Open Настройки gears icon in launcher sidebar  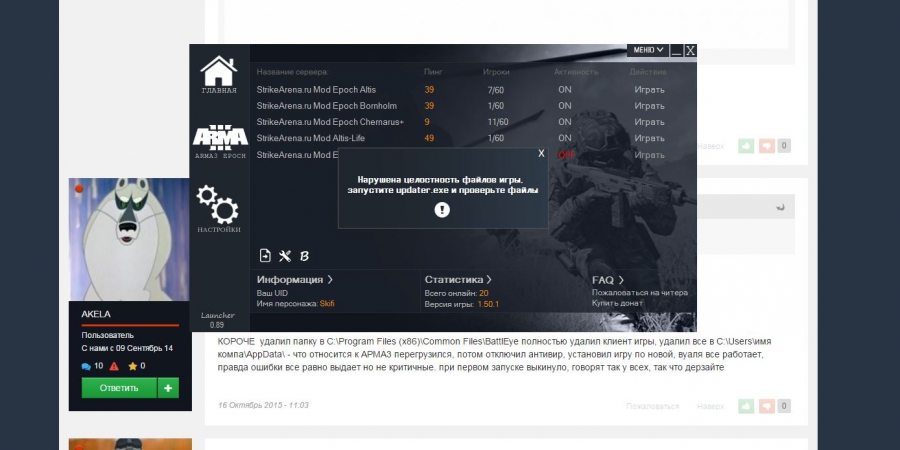[218, 204]
